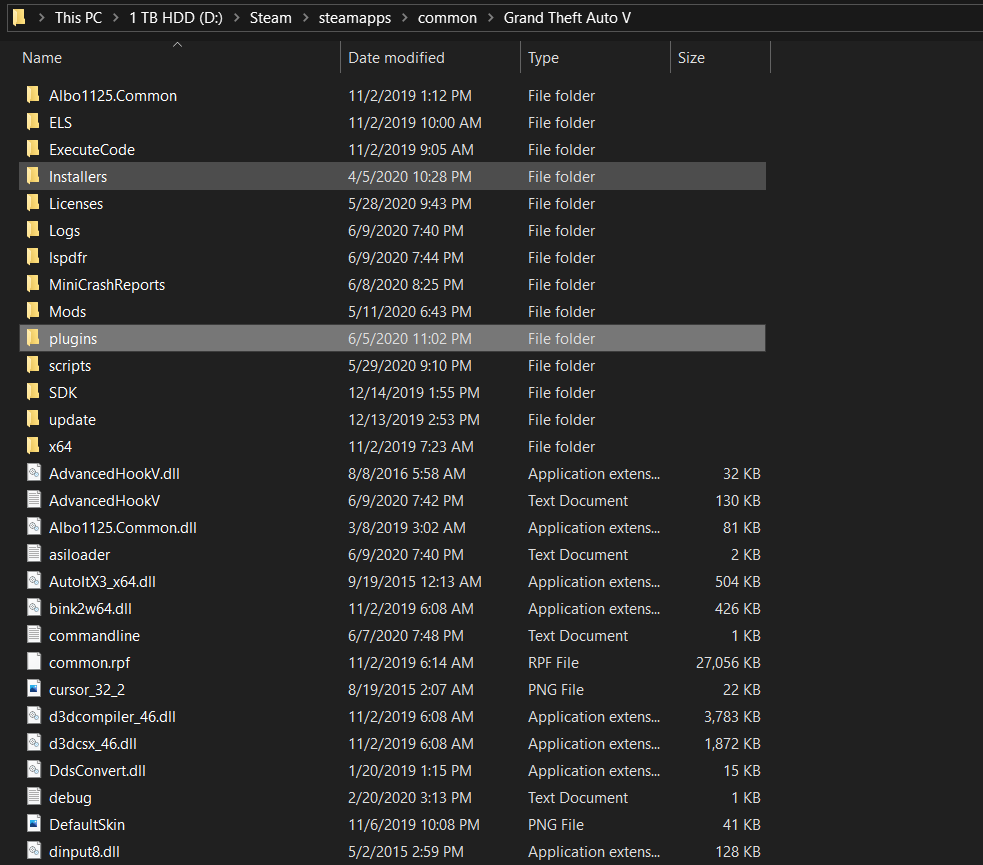Click the Albo1125.Common folder icon
Viewport: 983px width, 865px height.
click(x=33, y=95)
